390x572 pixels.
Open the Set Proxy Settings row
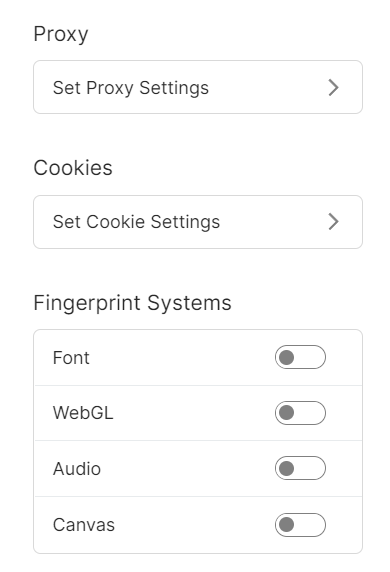[198, 87]
